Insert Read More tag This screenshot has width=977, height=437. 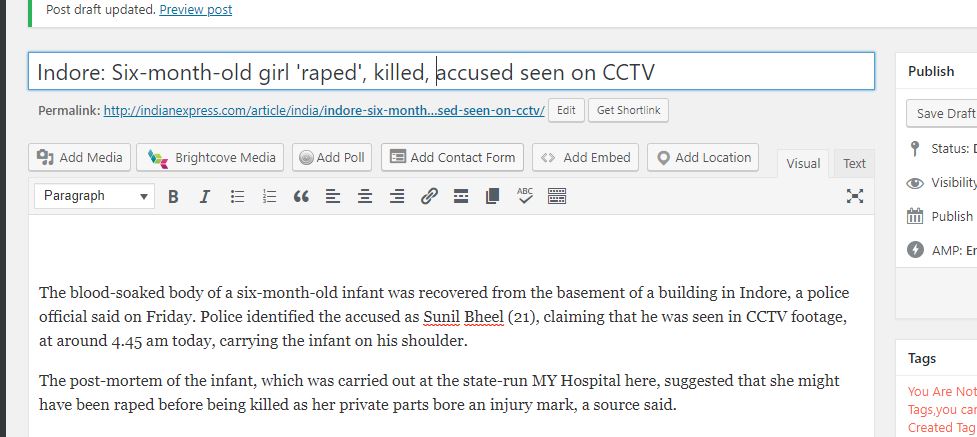click(x=461, y=197)
